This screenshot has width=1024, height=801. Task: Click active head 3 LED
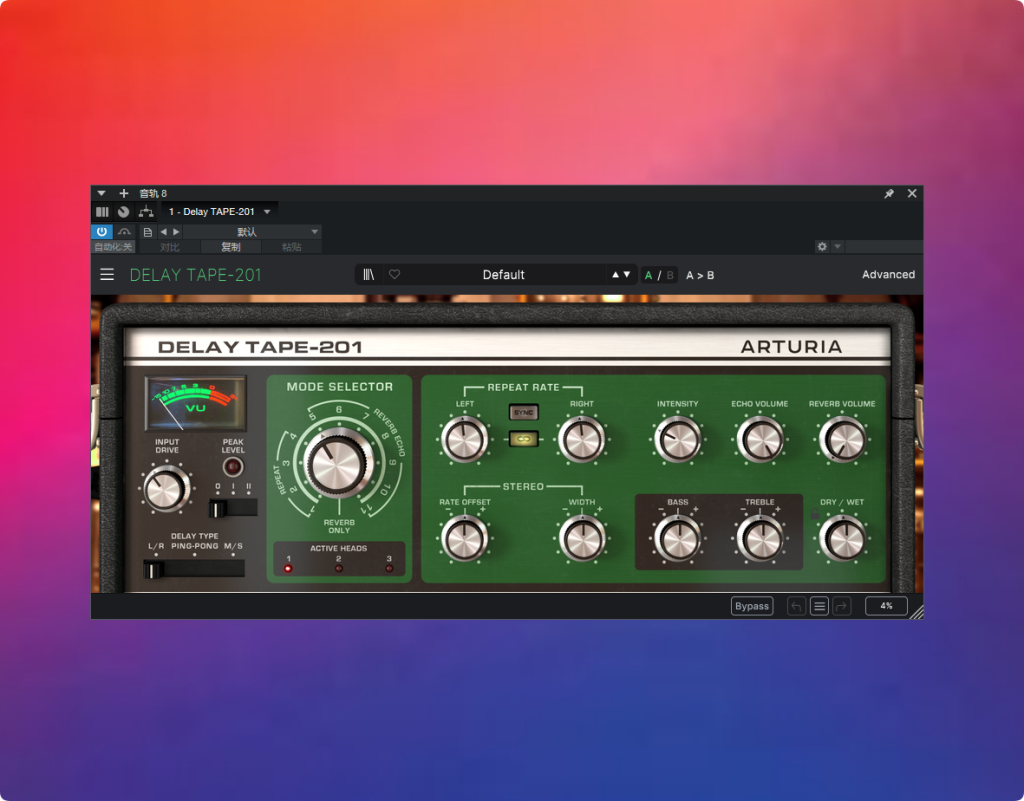[389, 569]
